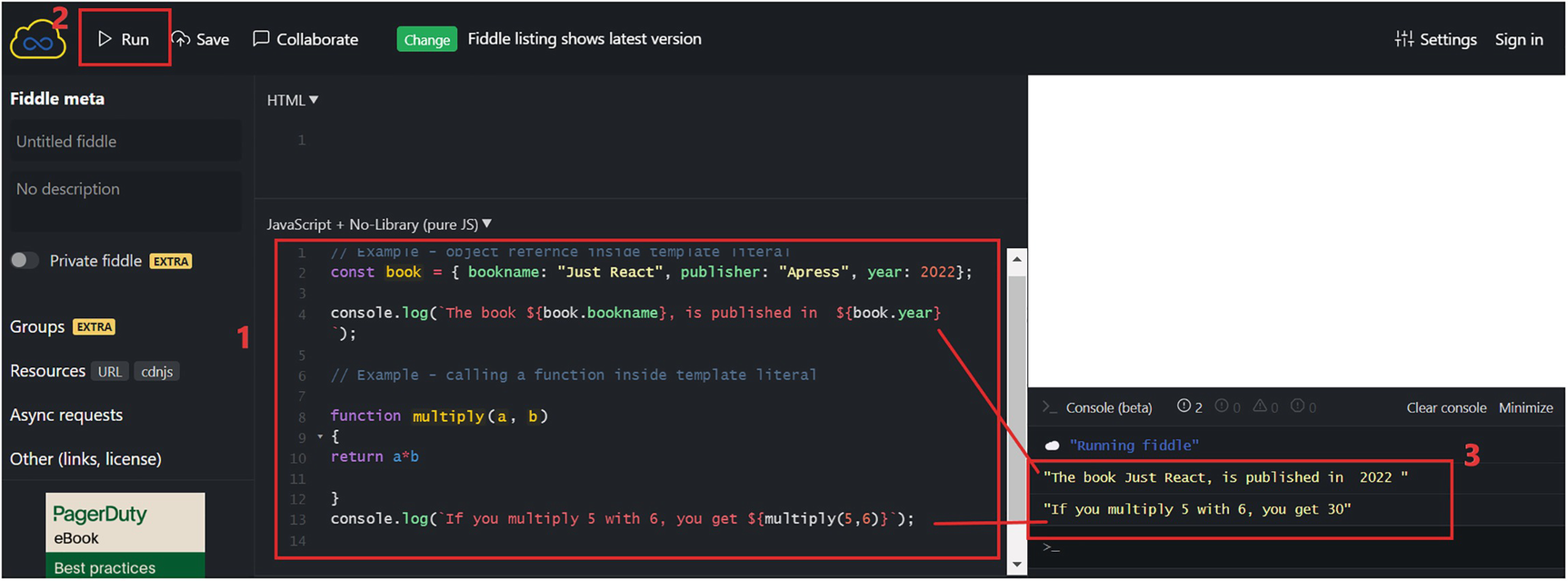Open Settings using the sliders icon

(1404, 39)
